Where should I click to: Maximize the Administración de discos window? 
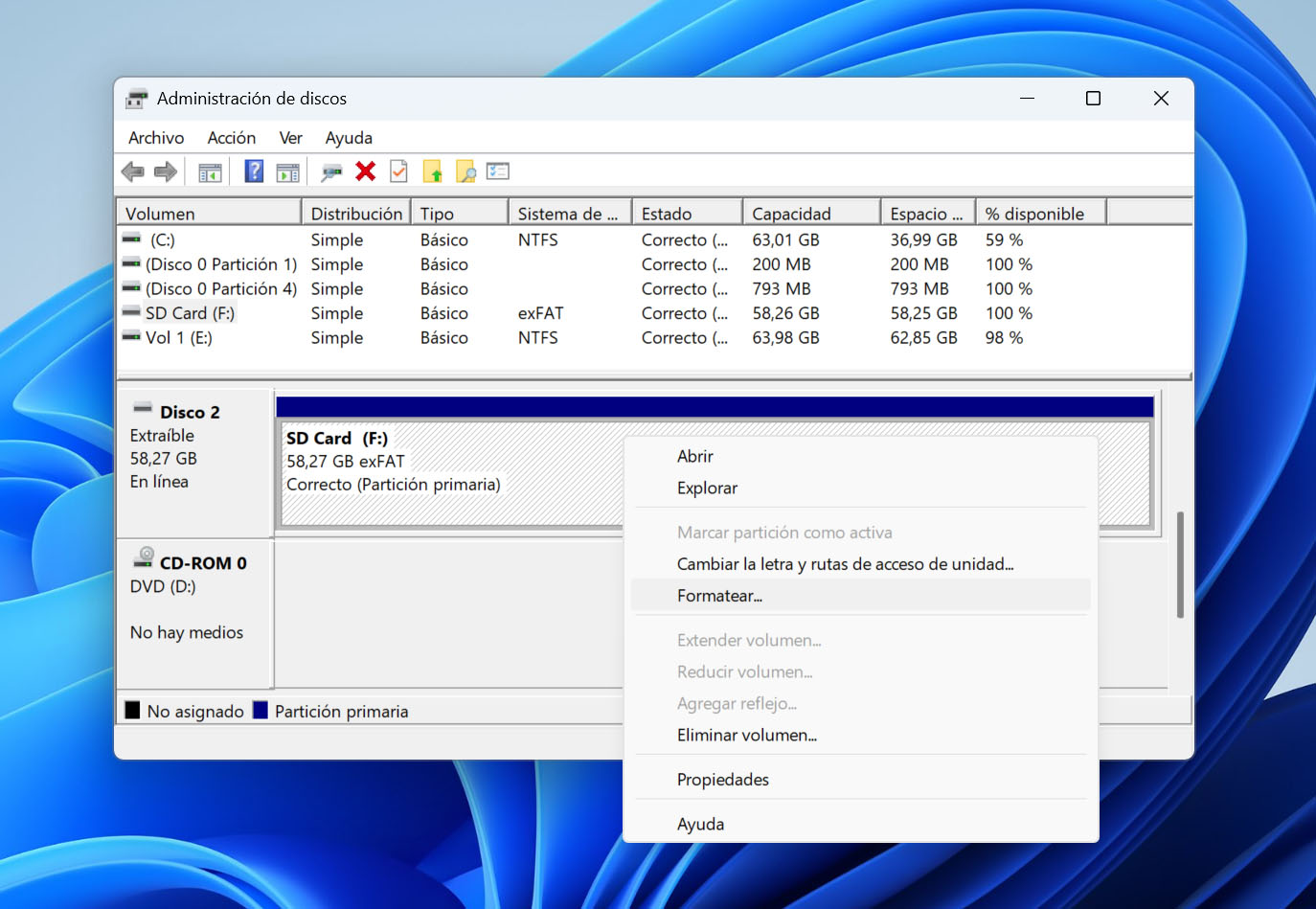1093,99
